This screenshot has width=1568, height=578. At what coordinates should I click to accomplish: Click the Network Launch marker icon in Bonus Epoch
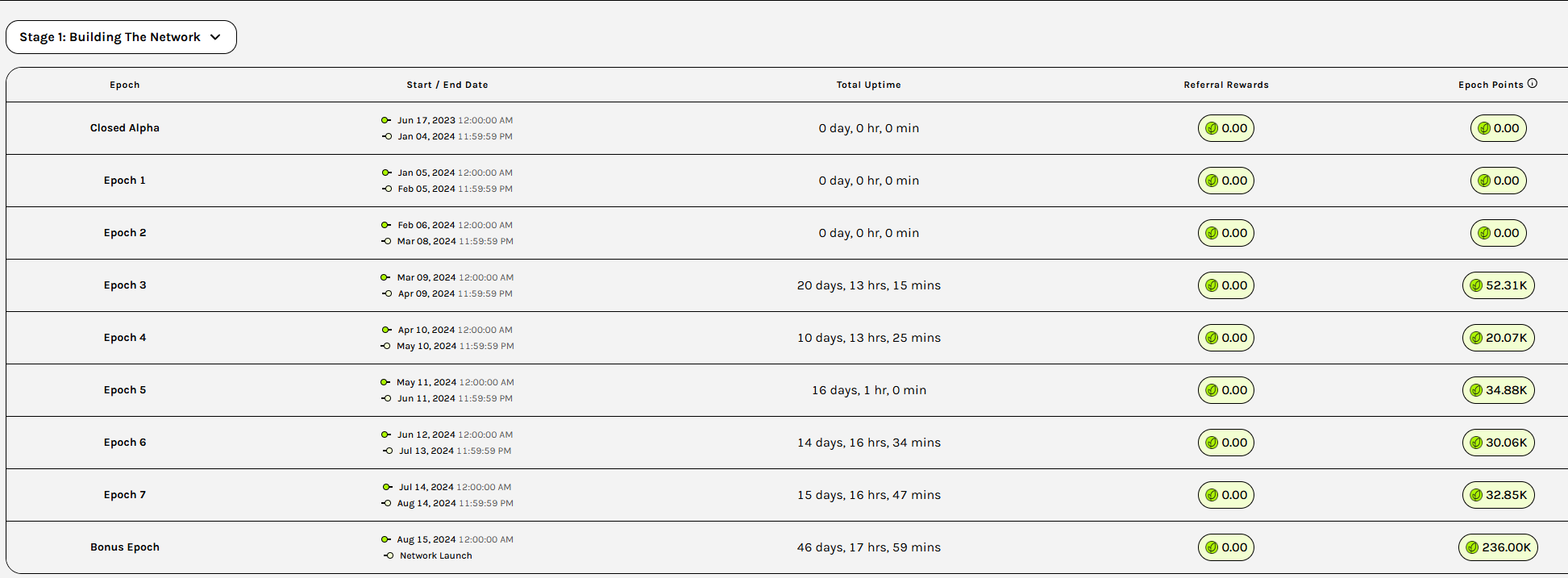click(389, 555)
